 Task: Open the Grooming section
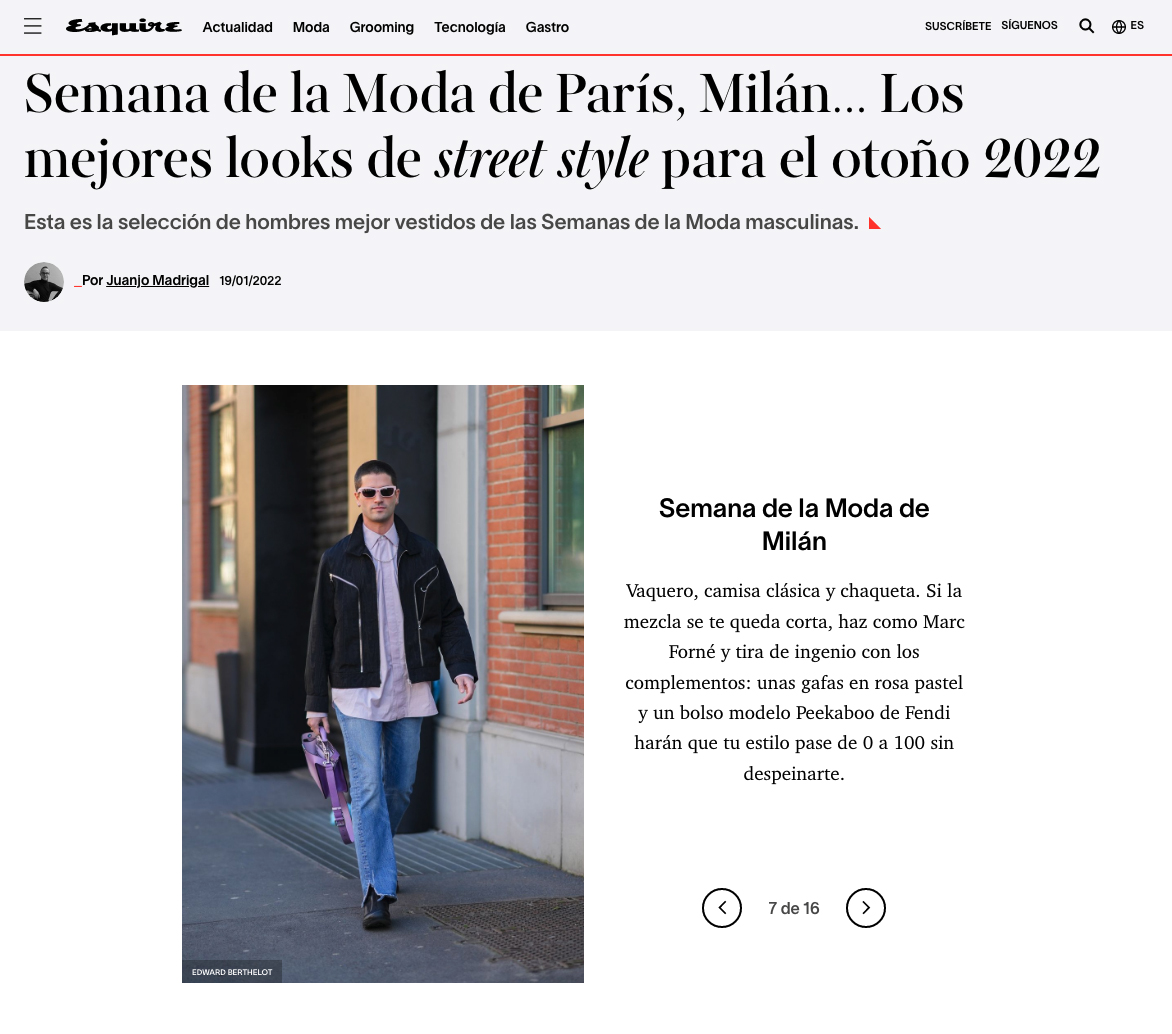coord(381,27)
